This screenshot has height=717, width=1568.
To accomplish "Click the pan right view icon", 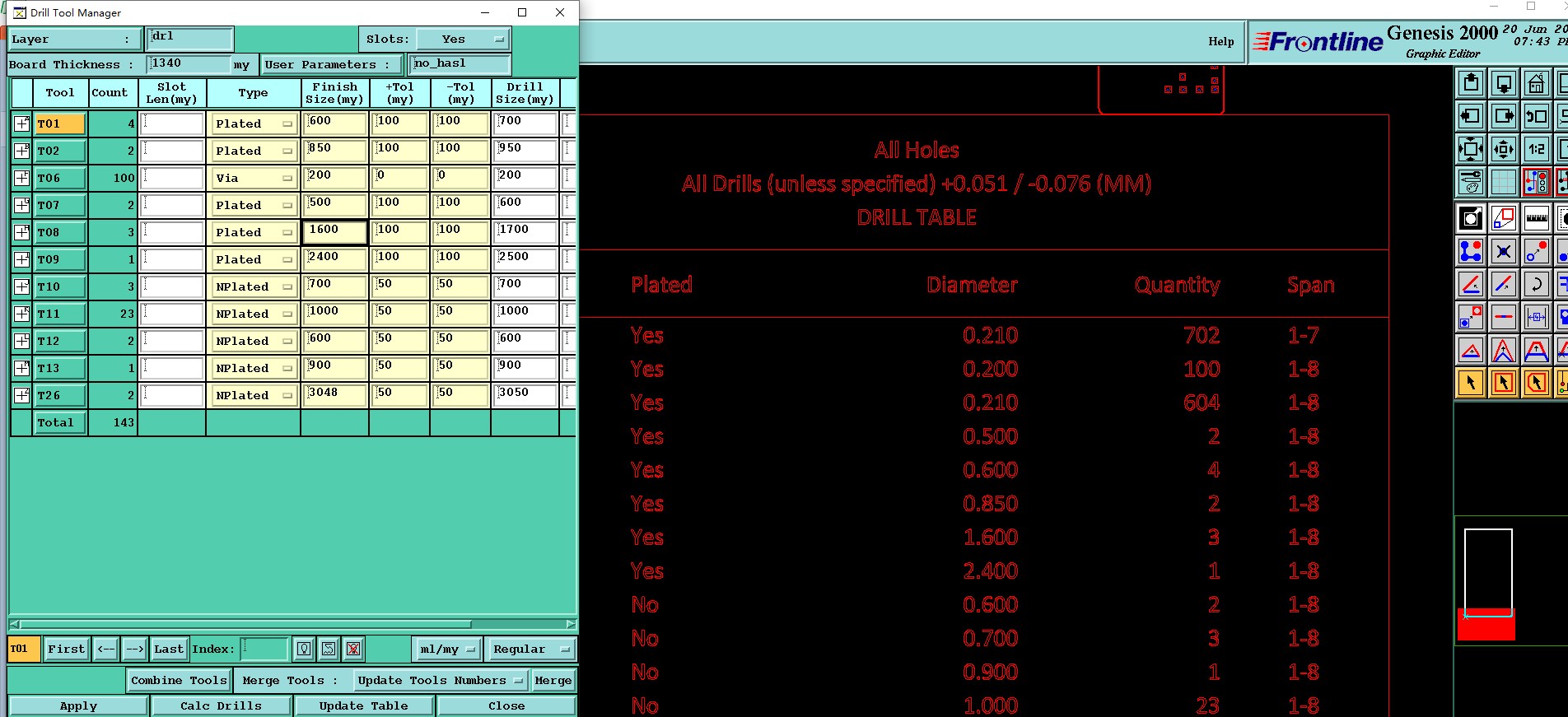I will 1504,116.
